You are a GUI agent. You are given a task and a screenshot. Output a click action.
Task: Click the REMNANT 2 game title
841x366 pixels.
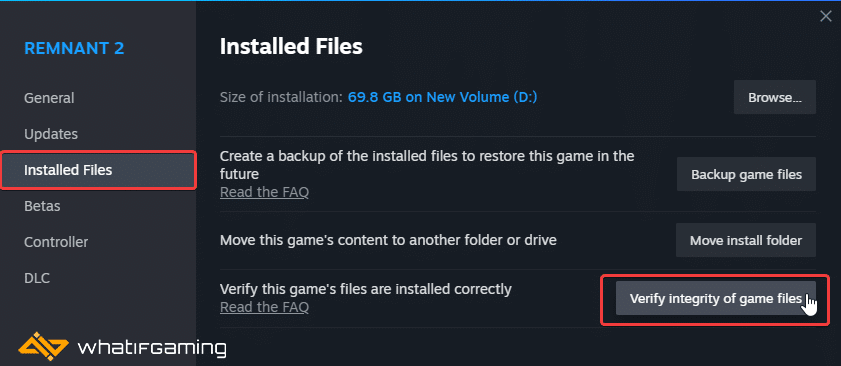click(74, 48)
